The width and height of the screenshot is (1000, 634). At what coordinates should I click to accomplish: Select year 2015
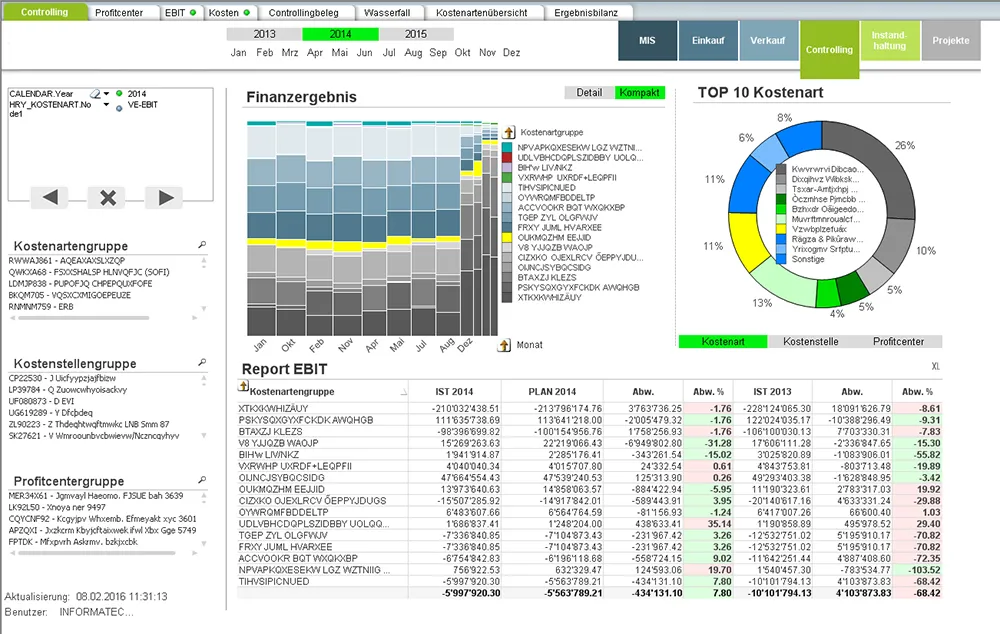click(415, 34)
